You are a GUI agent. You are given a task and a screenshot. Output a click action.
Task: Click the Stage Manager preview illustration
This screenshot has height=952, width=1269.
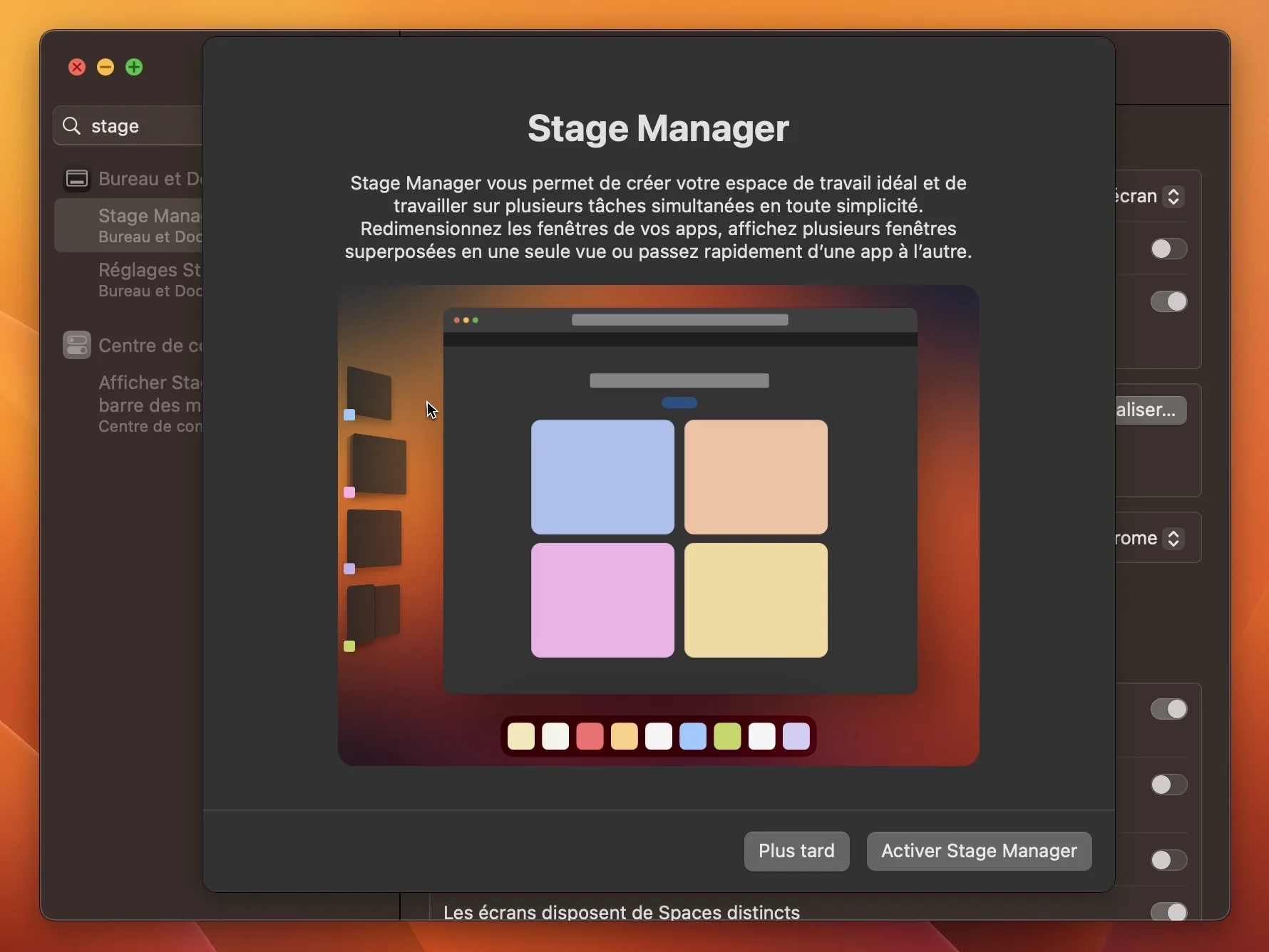click(658, 526)
